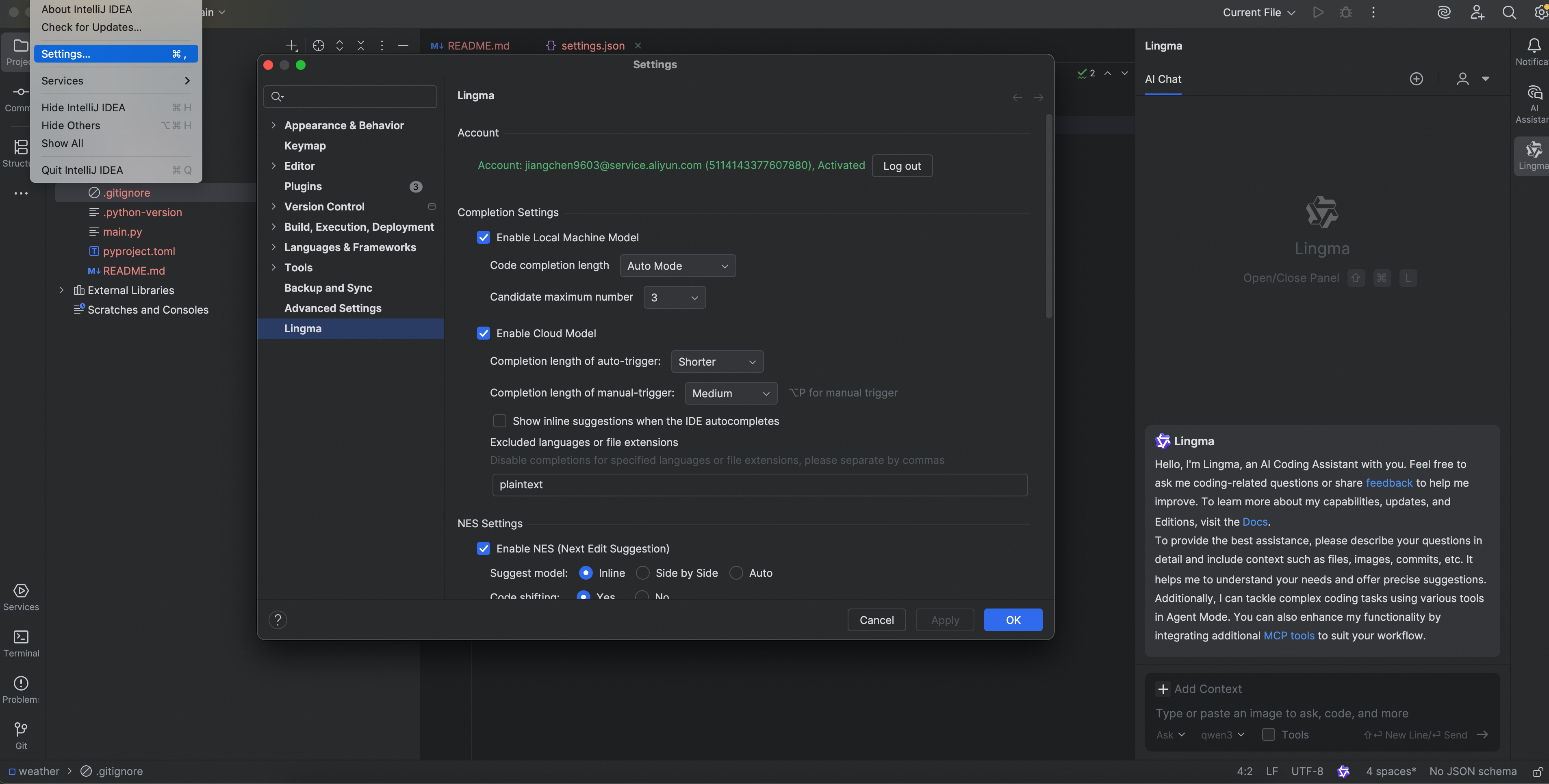This screenshot has width=1549, height=784.
Task: Click the Lingma user profile icon
Action: click(1462, 79)
